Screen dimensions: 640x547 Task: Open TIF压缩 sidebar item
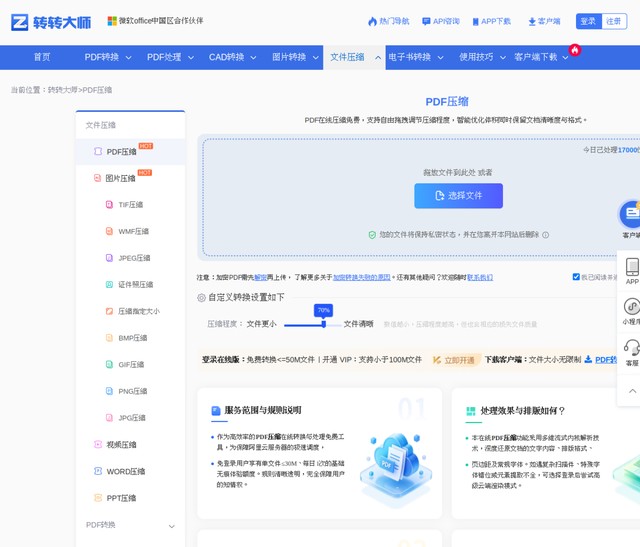coord(131,205)
